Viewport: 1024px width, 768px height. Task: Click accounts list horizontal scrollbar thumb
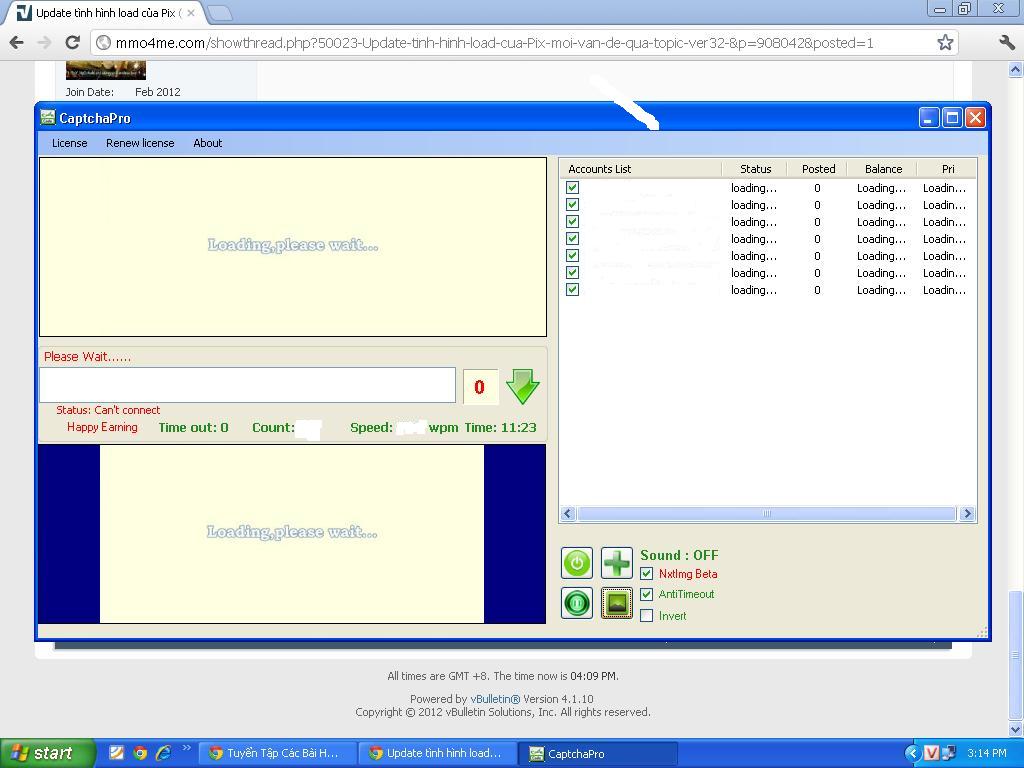point(767,513)
